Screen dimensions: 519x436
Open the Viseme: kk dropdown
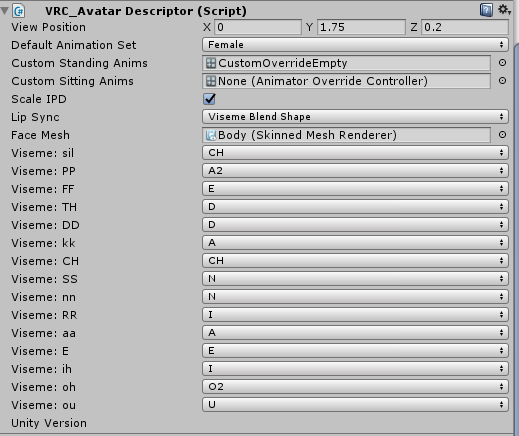355,243
